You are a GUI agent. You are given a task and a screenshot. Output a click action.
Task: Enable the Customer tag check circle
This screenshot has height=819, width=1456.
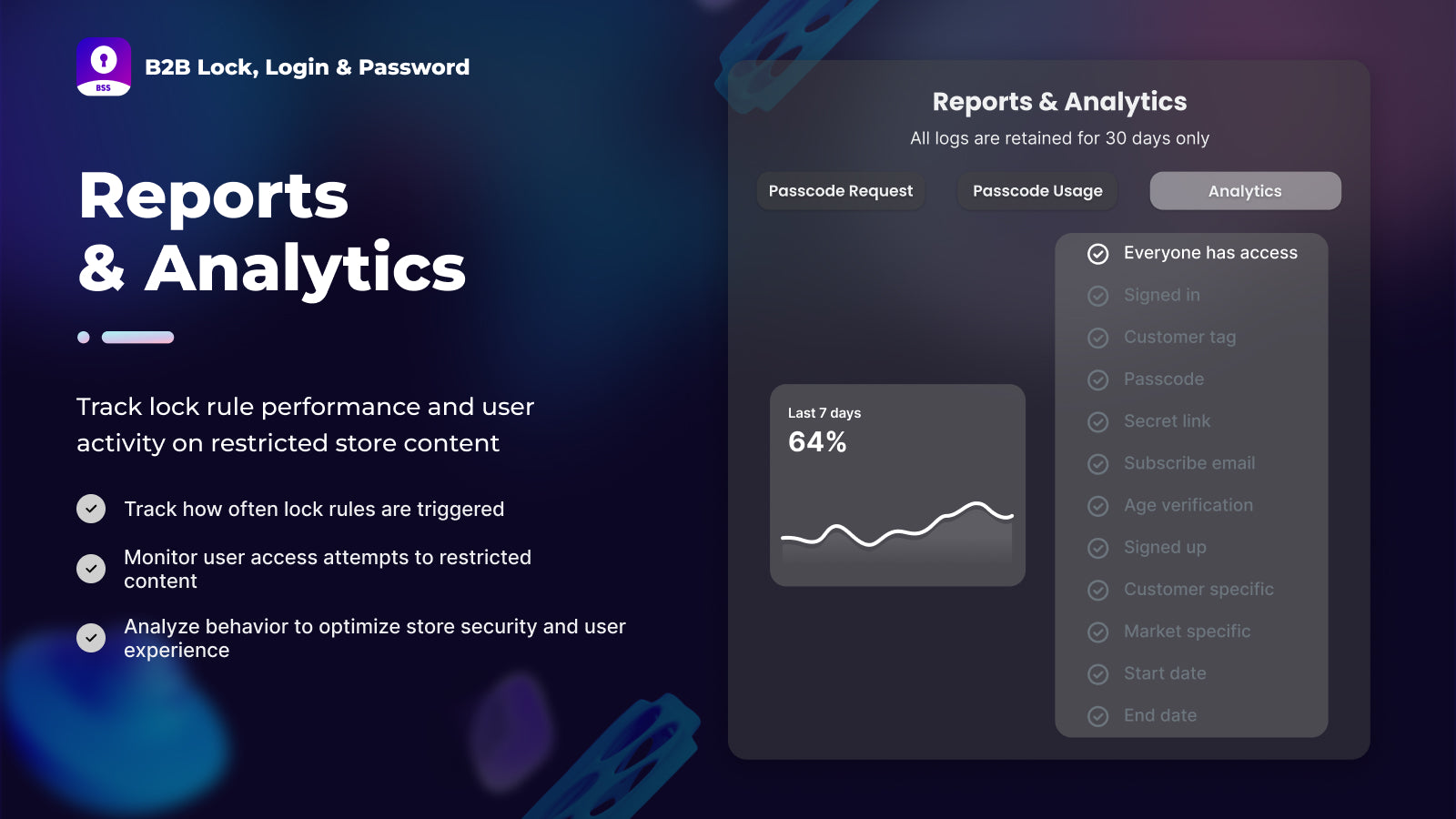[x=1098, y=338]
